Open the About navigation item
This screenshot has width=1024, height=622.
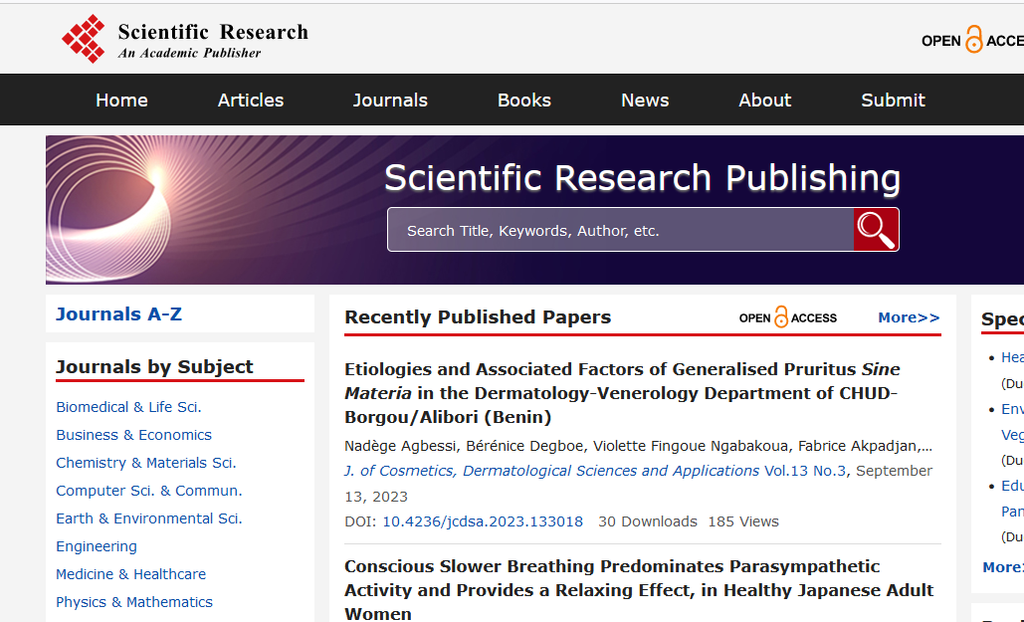pyautogui.click(x=765, y=100)
